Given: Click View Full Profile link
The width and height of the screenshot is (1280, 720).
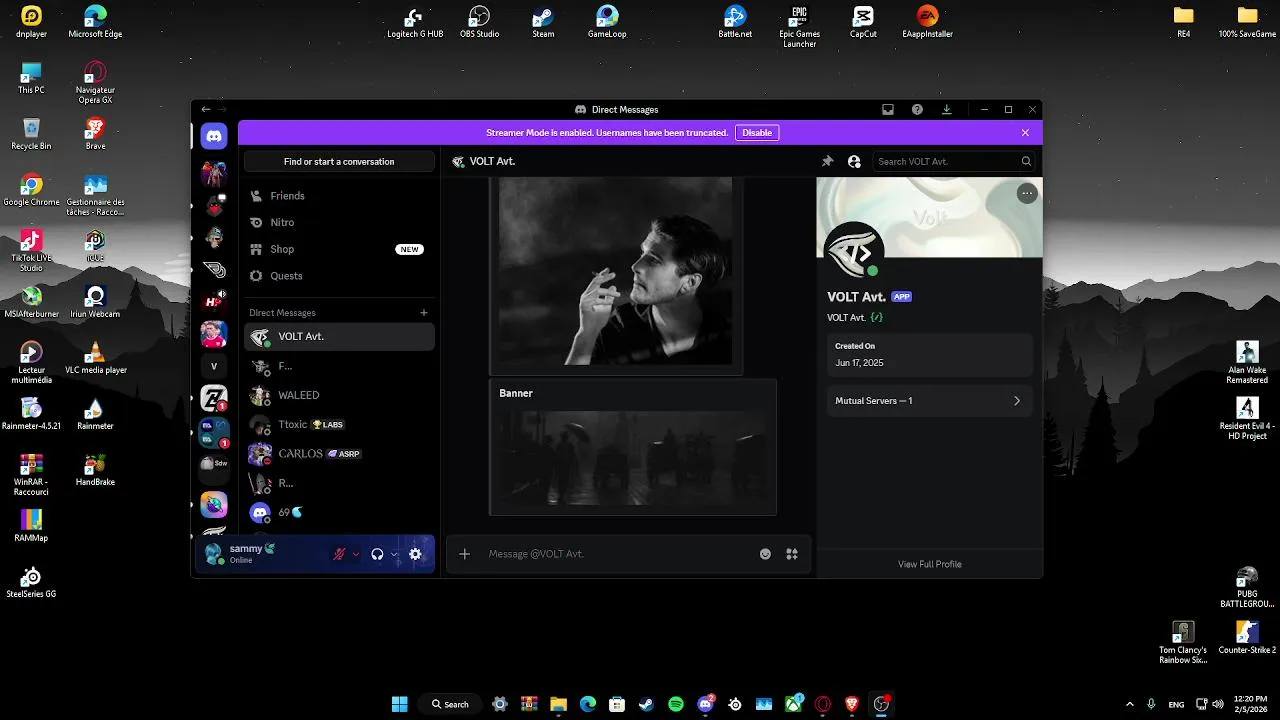Looking at the screenshot, I should coord(930,564).
